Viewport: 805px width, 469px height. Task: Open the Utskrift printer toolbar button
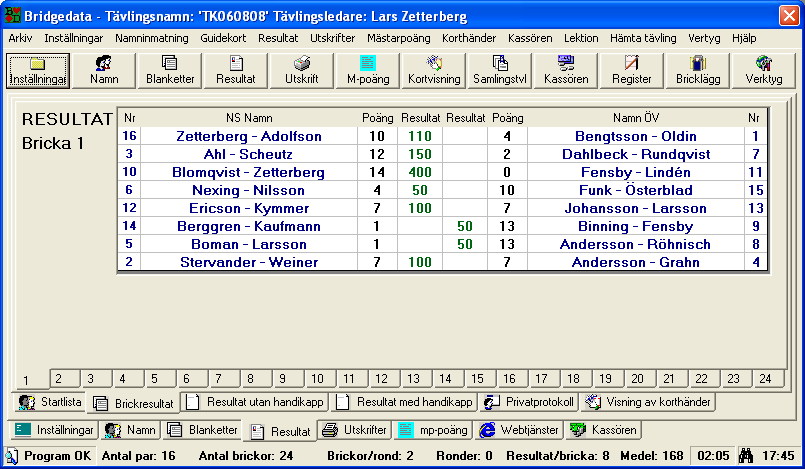click(301, 70)
